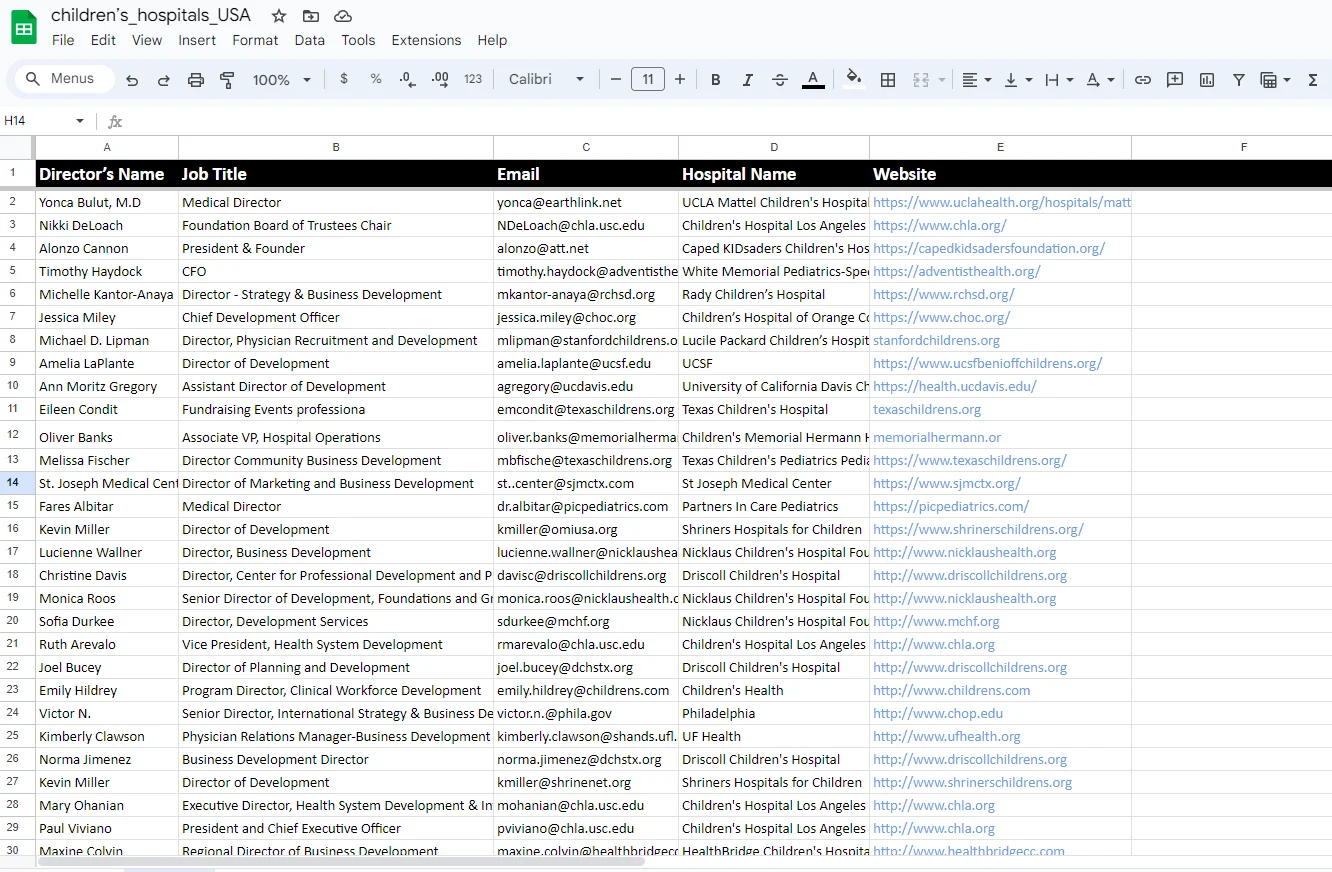The width and height of the screenshot is (1332, 872).
Task: Open Google Sheets home logo
Action: tap(24, 27)
